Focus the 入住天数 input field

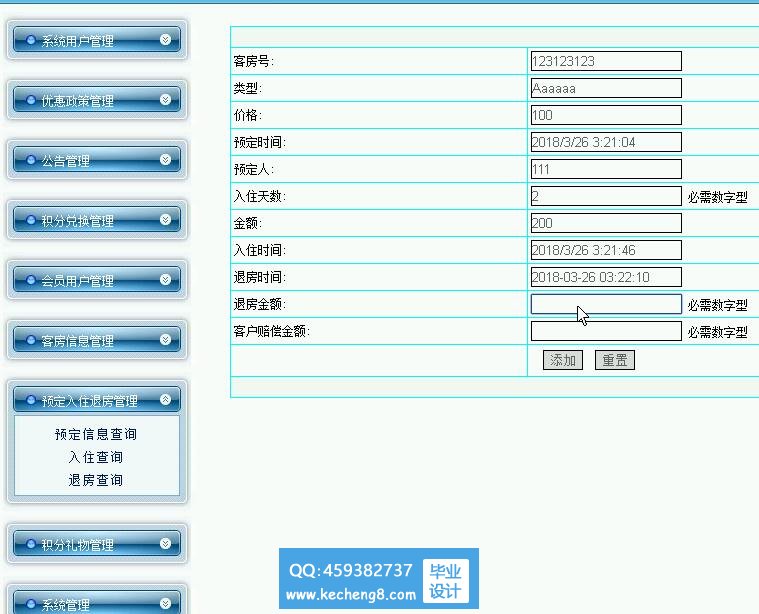tap(606, 196)
